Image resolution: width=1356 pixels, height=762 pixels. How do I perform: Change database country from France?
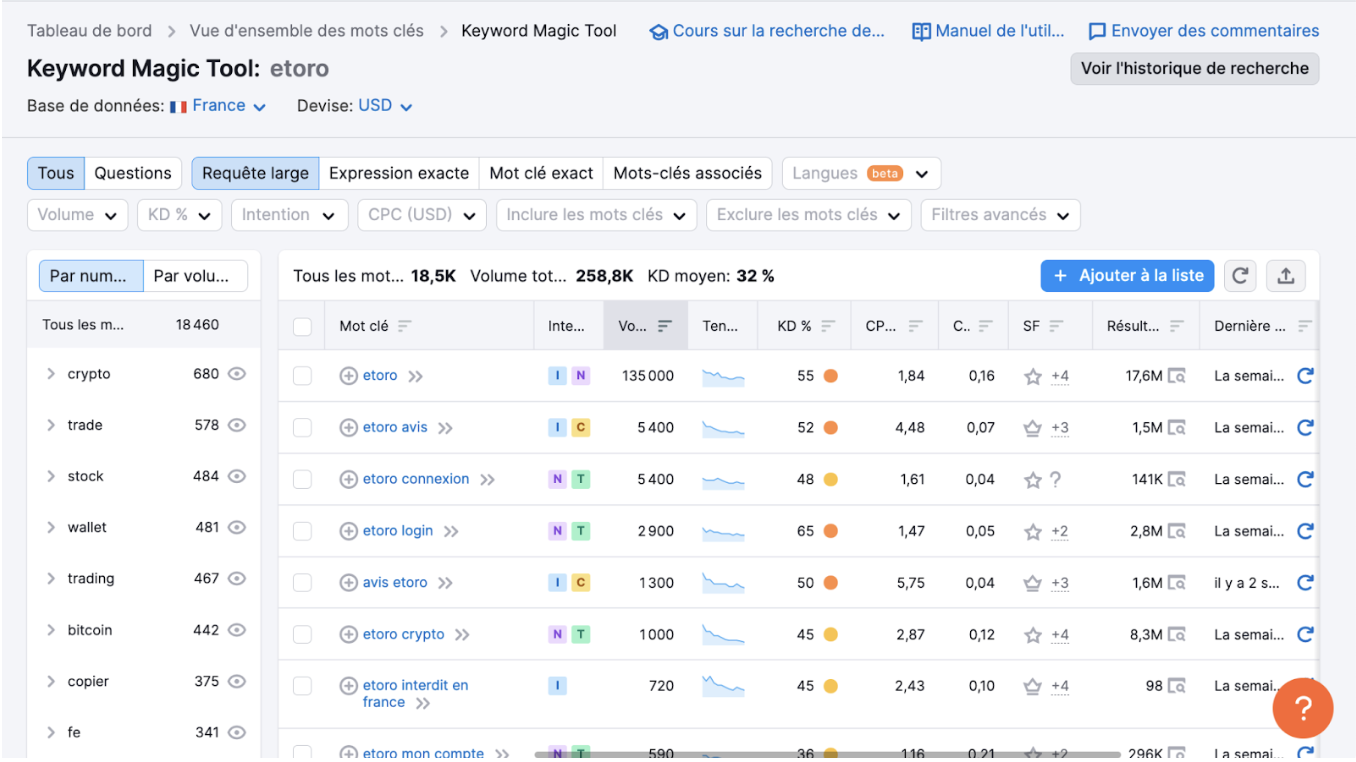218,106
